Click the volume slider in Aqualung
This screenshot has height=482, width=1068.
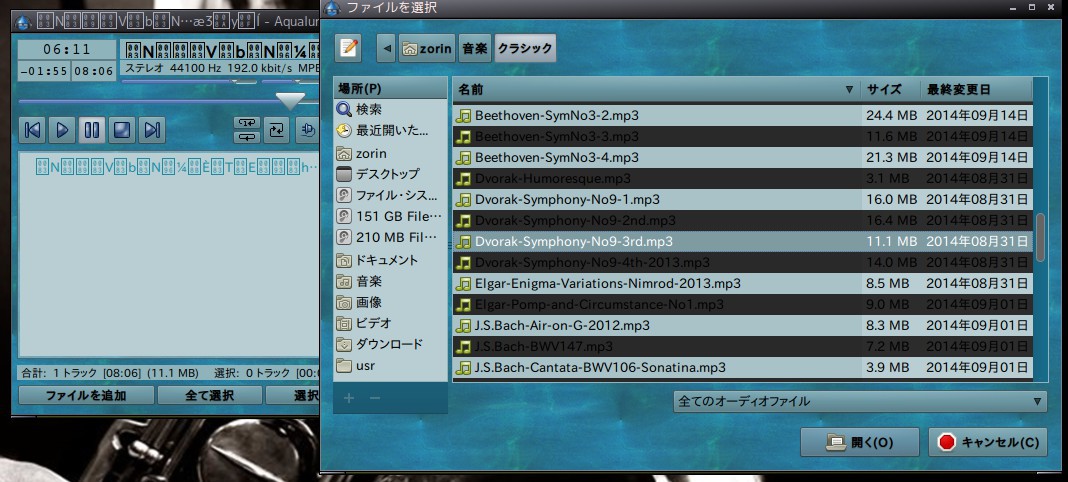point(189,82)
